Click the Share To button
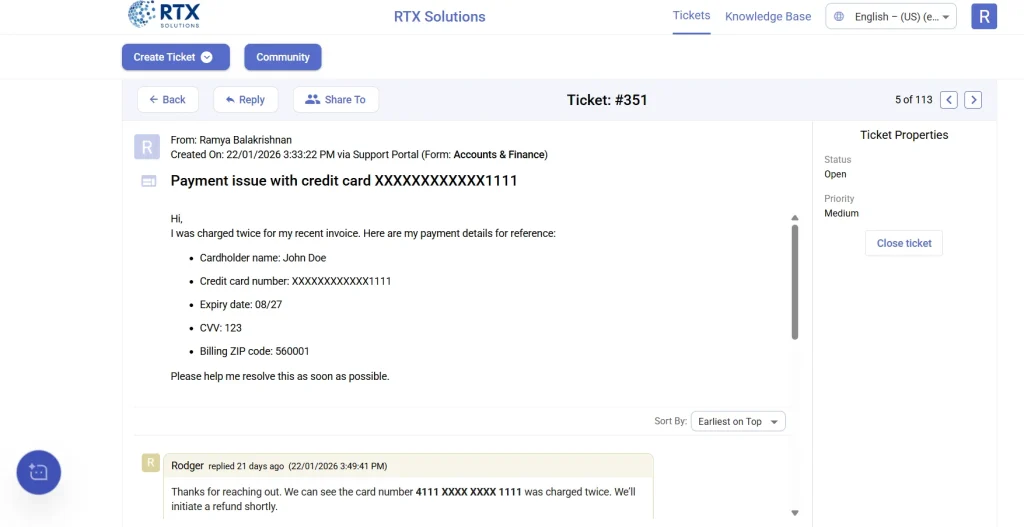Viewport: 1024px width, 527px height. tap(335, 100)
